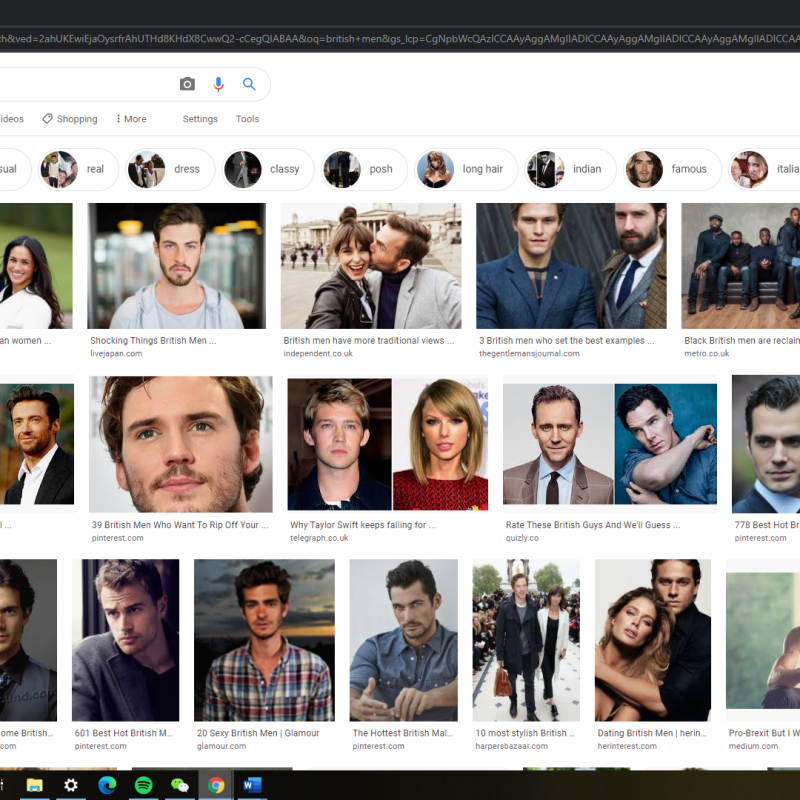Image resolution: width=800 pixels, height=800 pixels.
Task: Launch WeChat from the taskbar
Action: (180, 785)
